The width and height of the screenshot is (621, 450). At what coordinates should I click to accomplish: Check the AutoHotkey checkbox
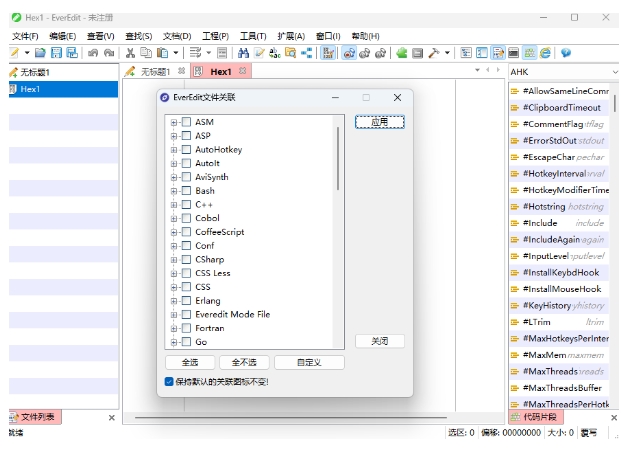(x=186, y=149)
